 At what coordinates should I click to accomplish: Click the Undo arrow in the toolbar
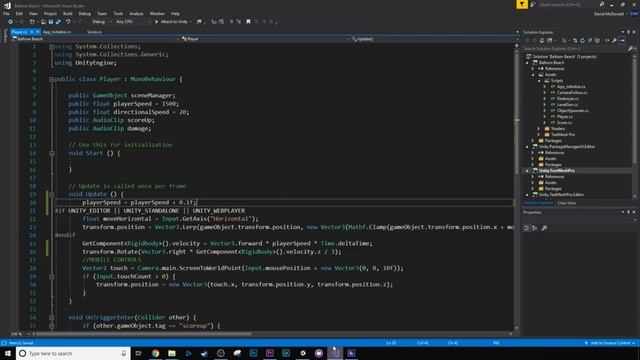click(68, 22)
